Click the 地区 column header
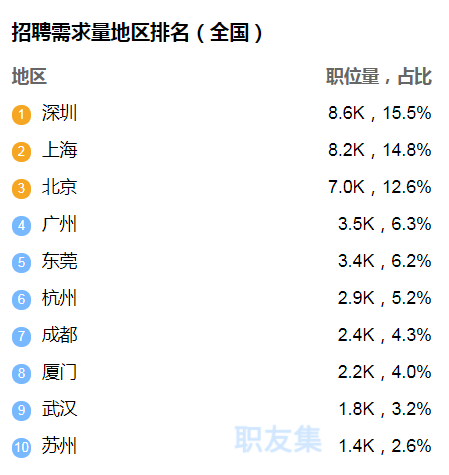This screenshot has height=475, width=449. (29, 76)
